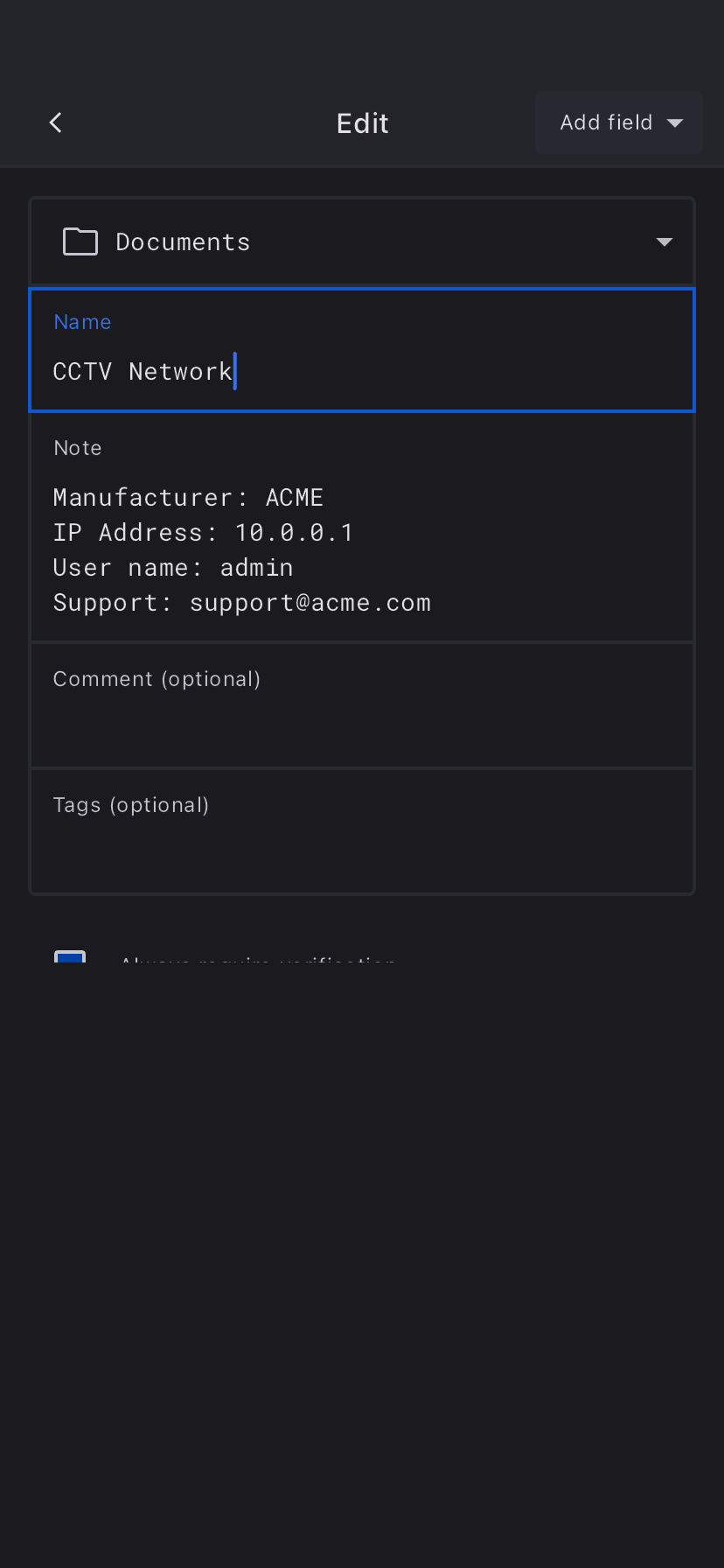Viewport: 724px width, 1568px height.
Task: Go back using the left arrow
Action: [x=56, y=122]
